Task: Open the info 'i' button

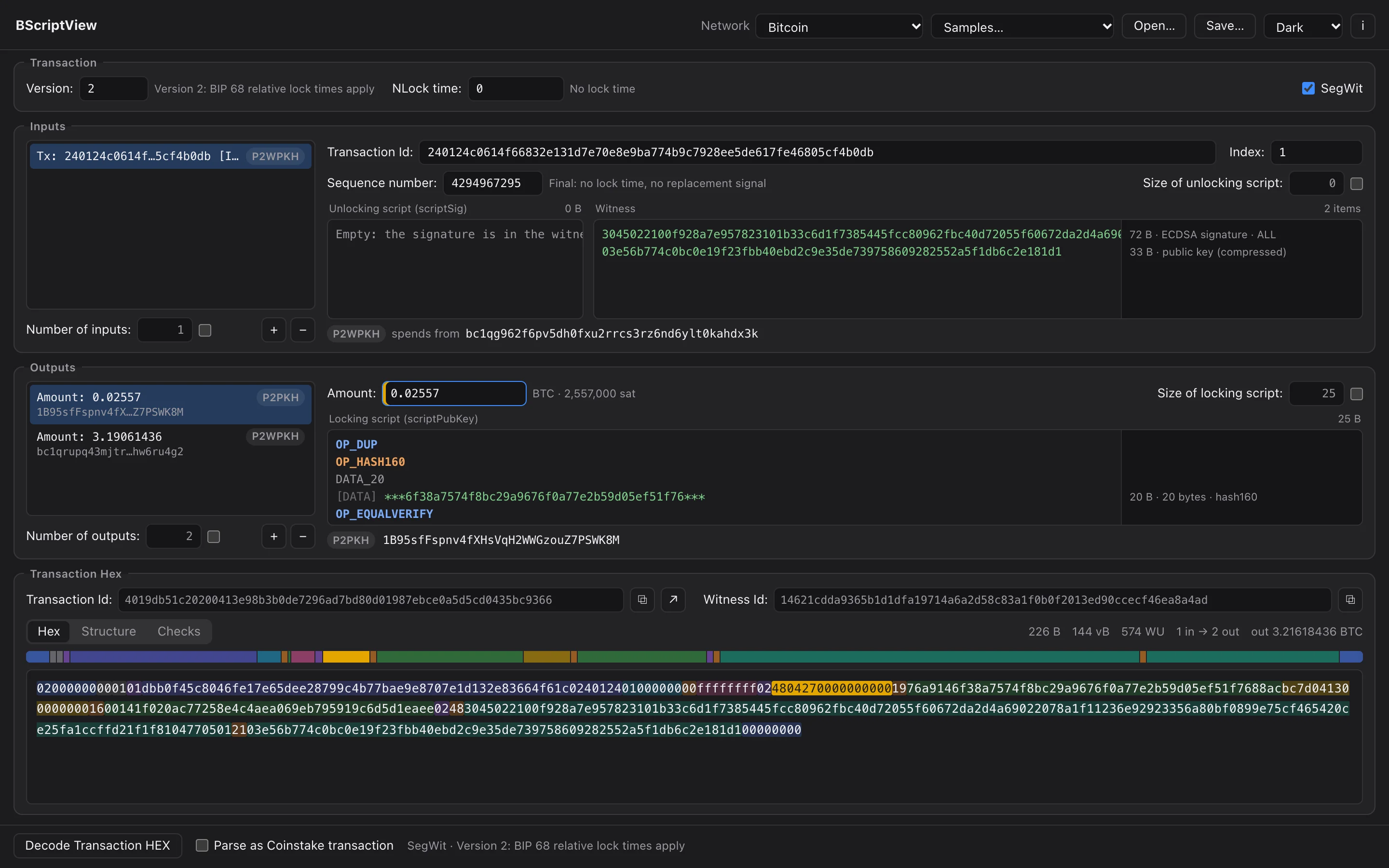Action: 1362,26
